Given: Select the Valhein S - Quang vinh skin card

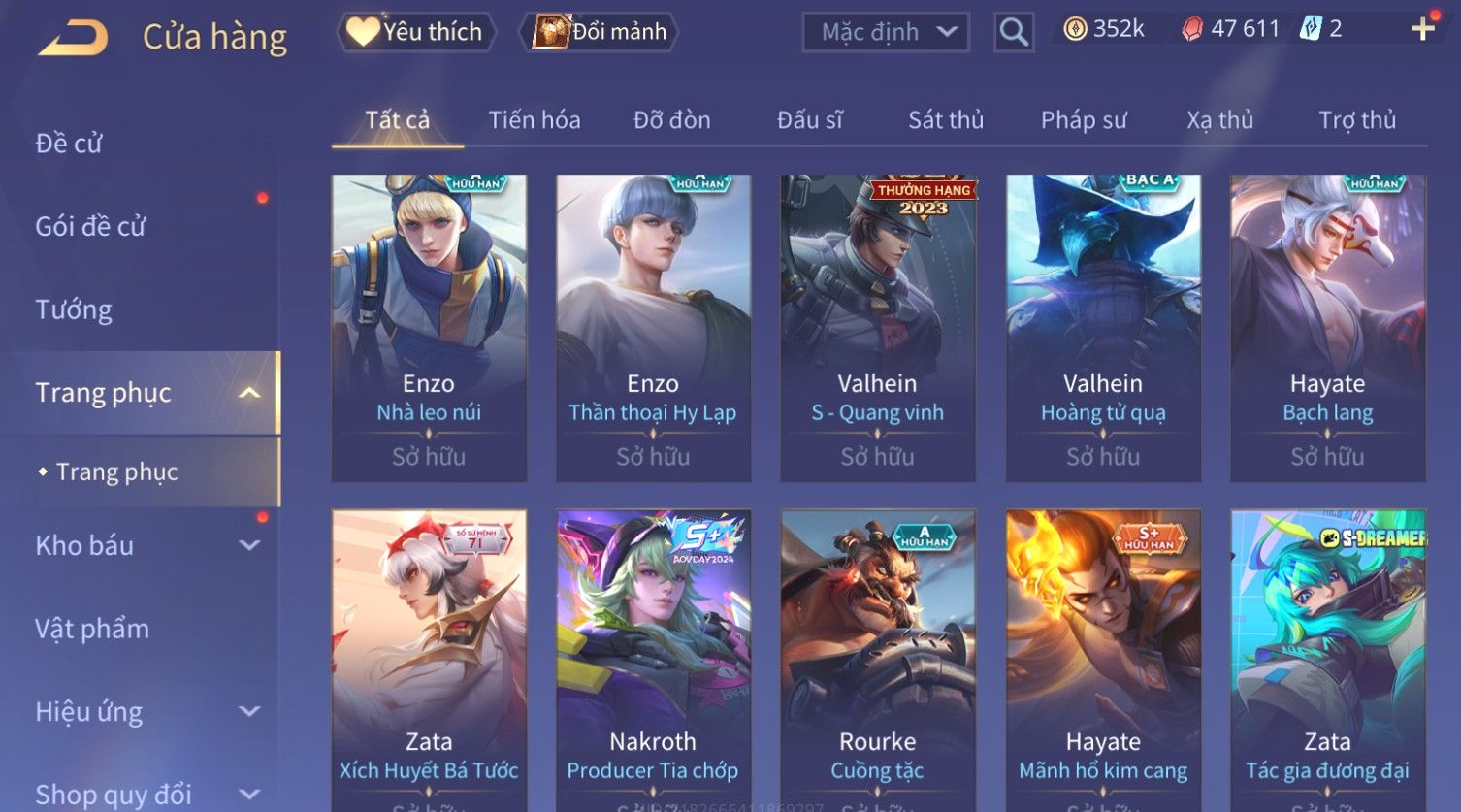Looking at the screenshot, I should (878, 328).
